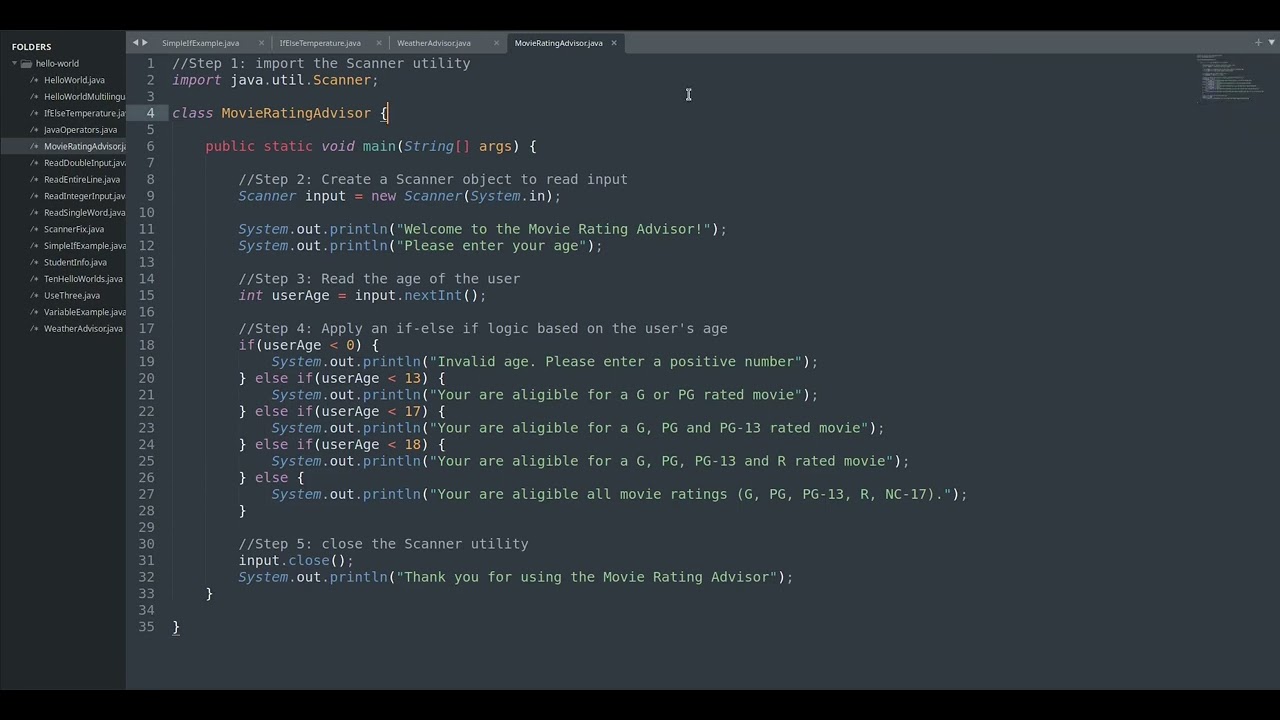This screenshot has width=1280, height=720.
Task: Open JavaOperators.java in the sidebar
Action: pyautogui.click(x=80, y=130)
